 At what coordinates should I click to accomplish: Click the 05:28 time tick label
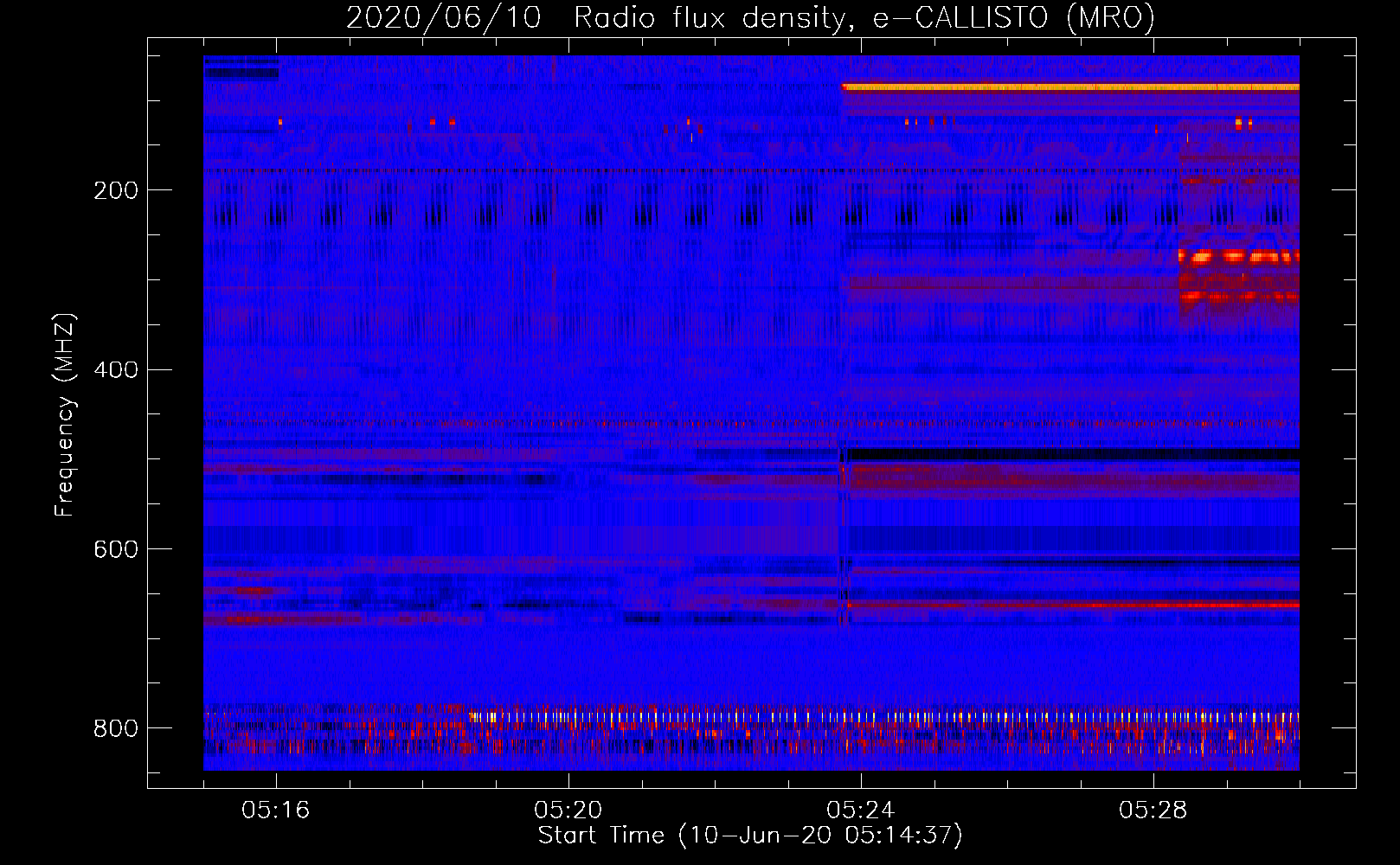coord(1153,811)
